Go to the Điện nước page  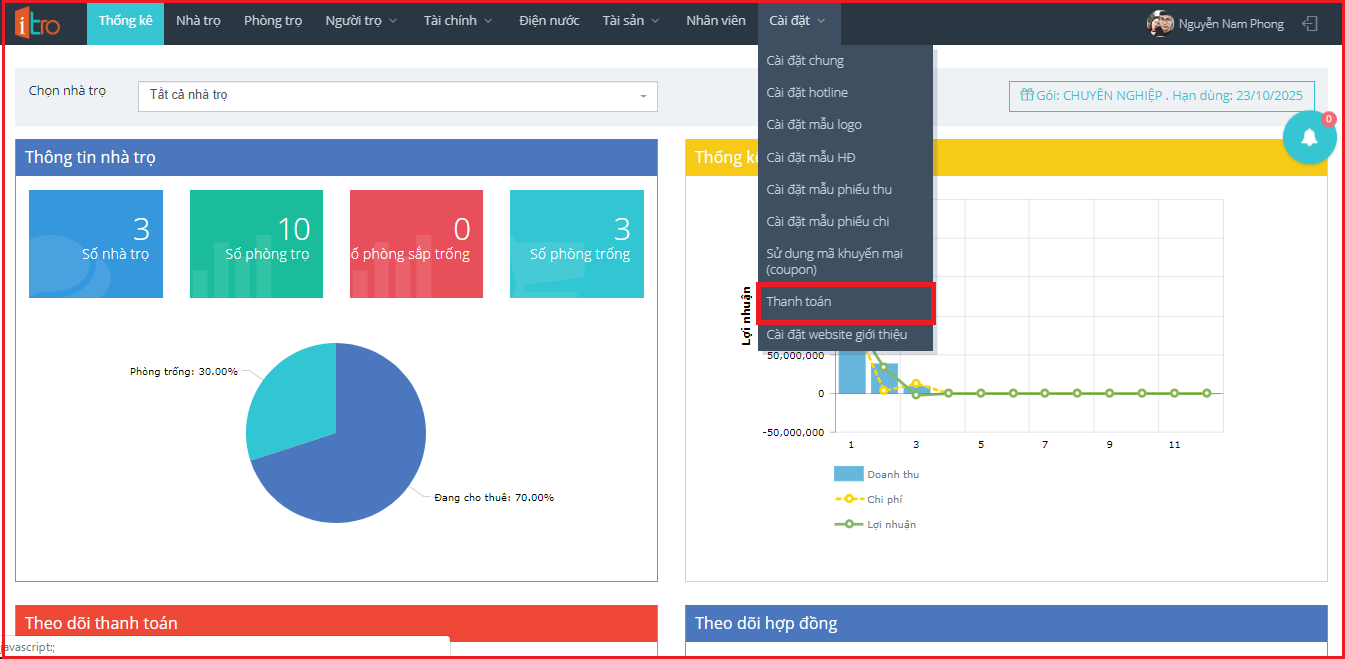tap(549, 22)
